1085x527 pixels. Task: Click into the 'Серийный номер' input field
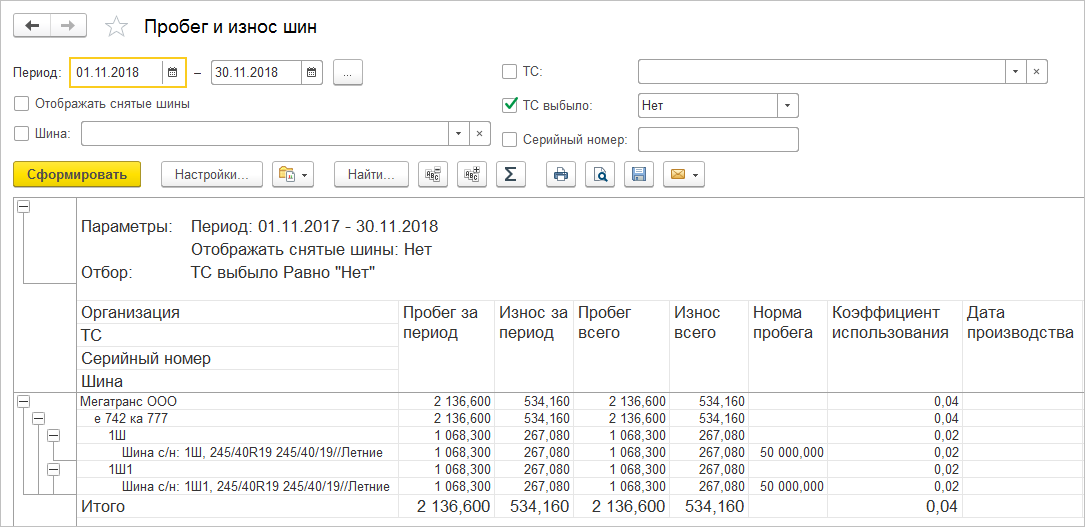click(718, 140)
